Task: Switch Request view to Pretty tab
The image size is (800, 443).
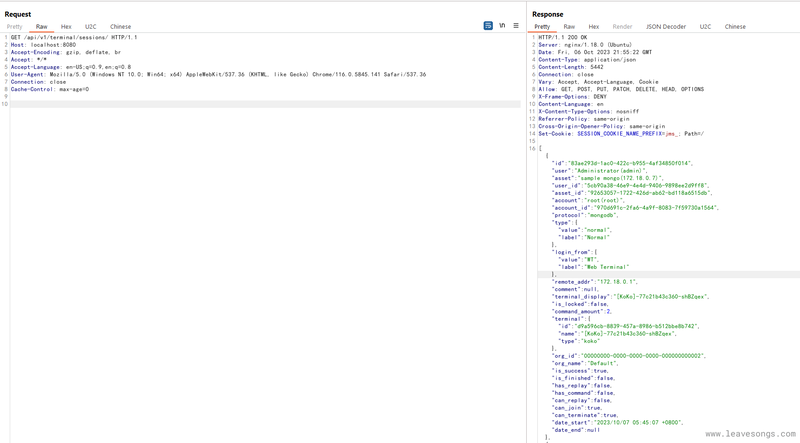Action: [15, 27]
